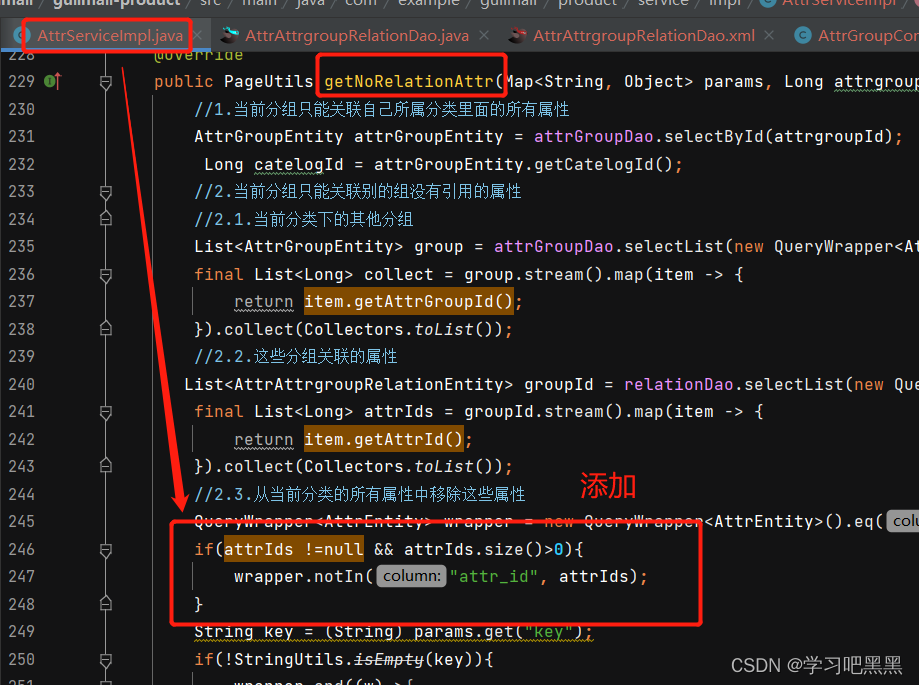The image size is (919, 685).
Task: Click the "attr_id" string on line 247
Action: 493,577
